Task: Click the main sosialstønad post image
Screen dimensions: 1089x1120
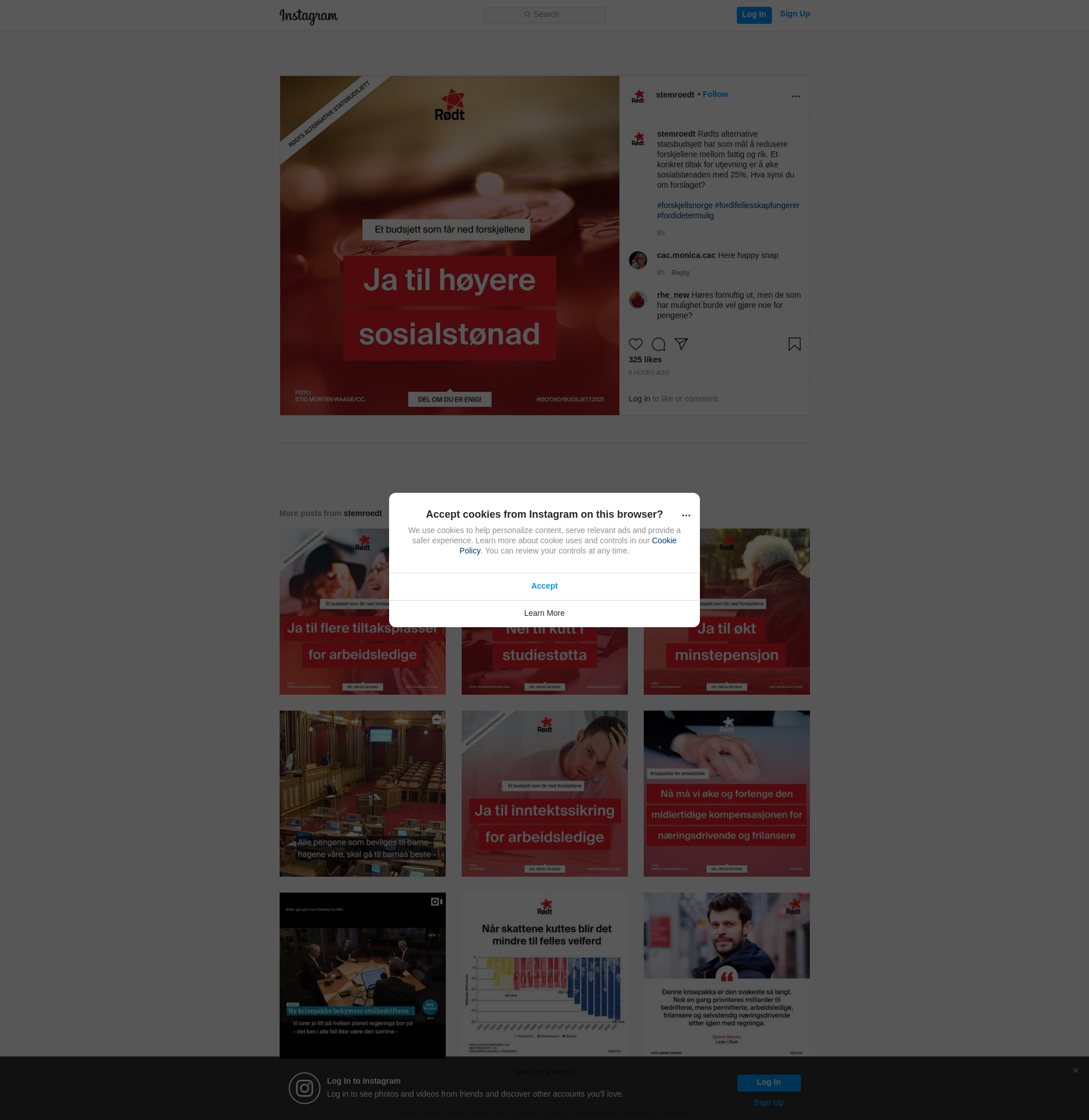Action: [449, 246]
